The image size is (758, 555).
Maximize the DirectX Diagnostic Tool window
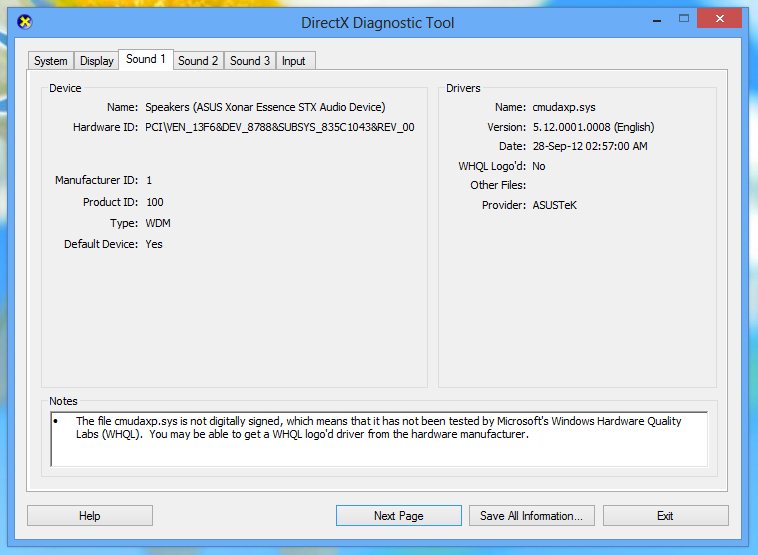(684, 19)
